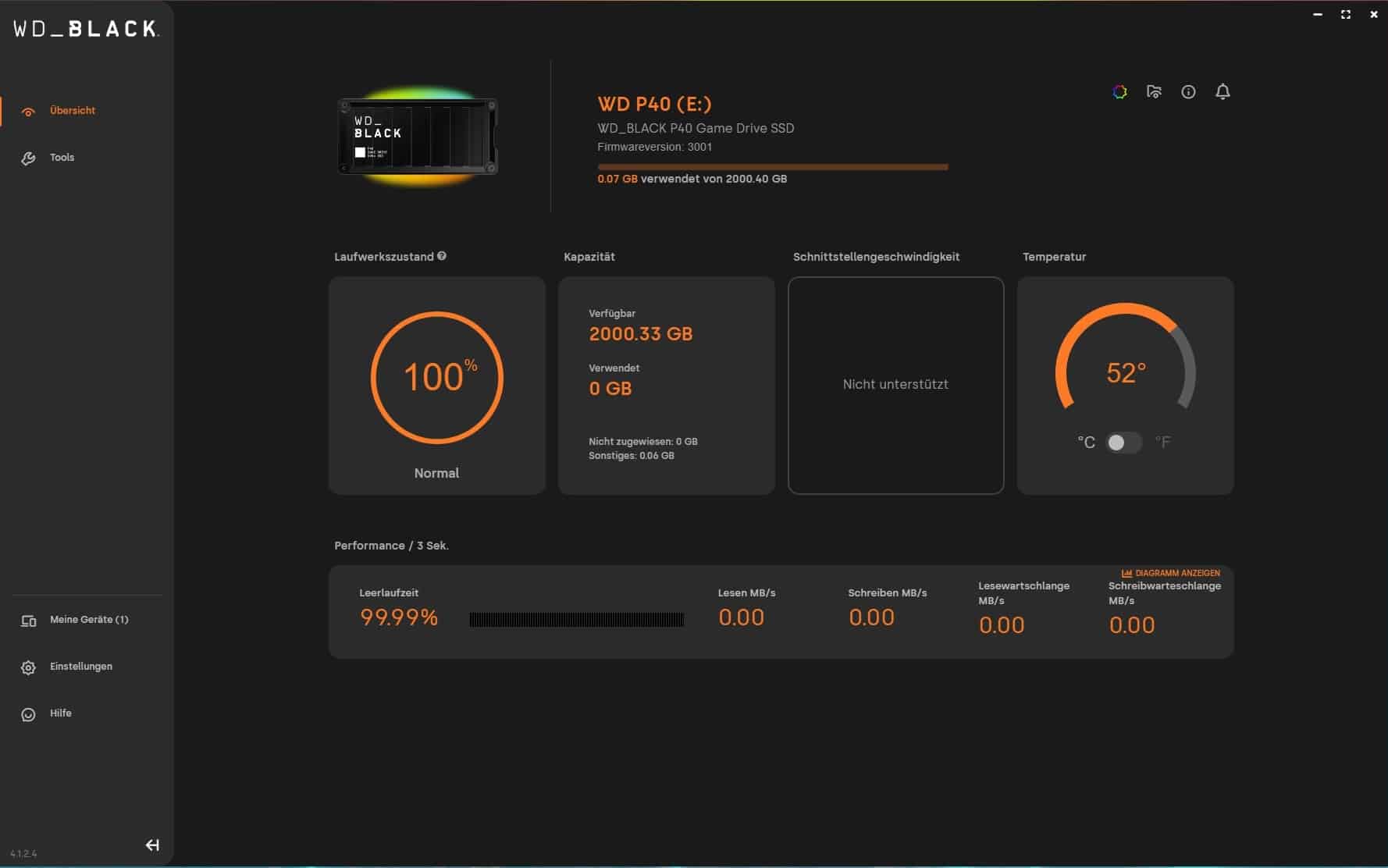
Task: Open Meine Geräte (1) device list
Action: pyautogui.click(x=88, y=620)
